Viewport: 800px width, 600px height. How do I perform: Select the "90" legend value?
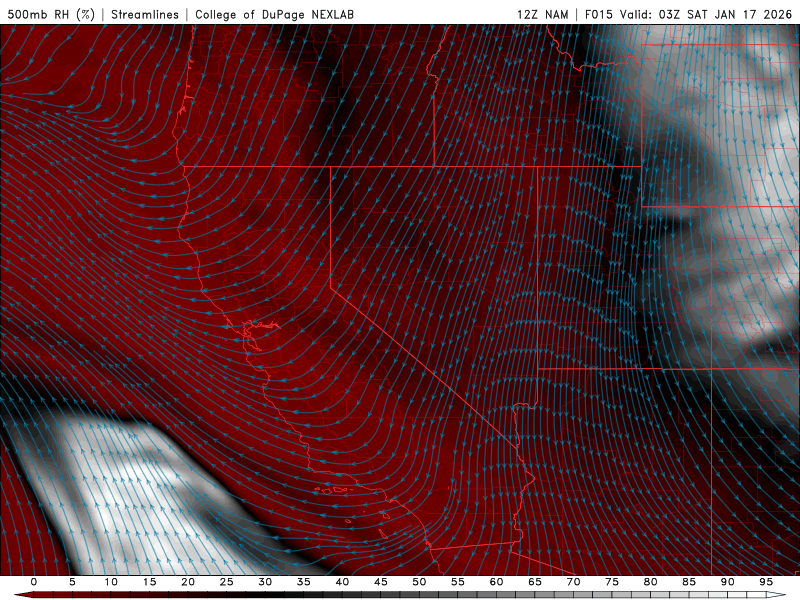click(x=727, y=582)
